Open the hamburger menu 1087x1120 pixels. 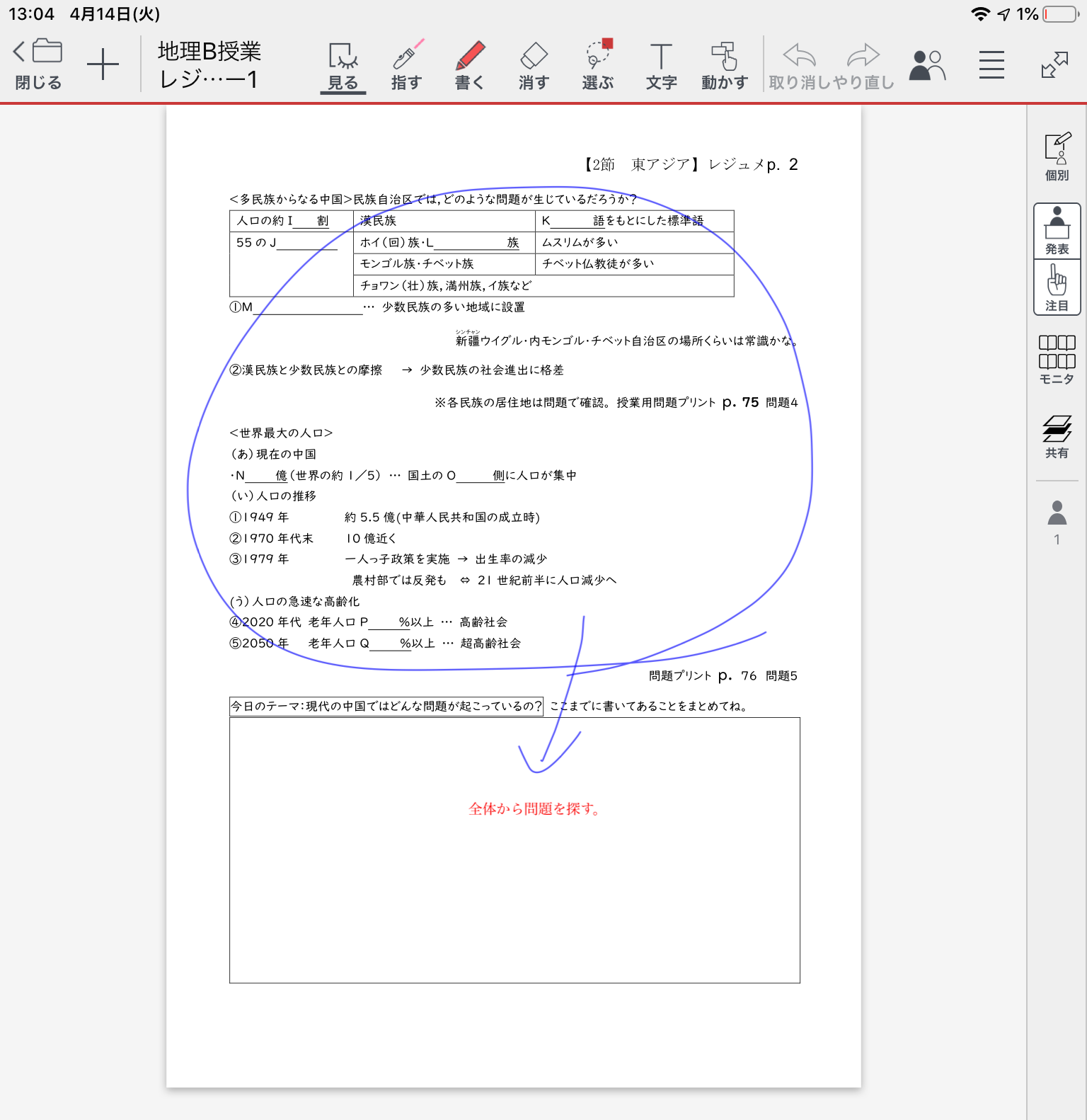(991, 65)
